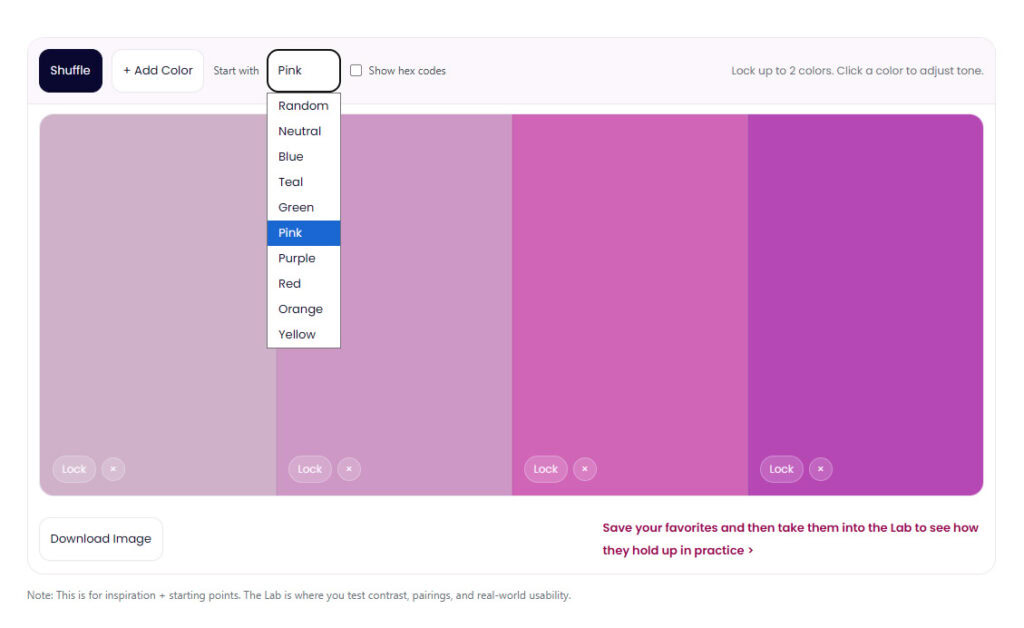Lock the first pale pink color
This screenshot has width=1024, height=628.
coord(74,469)
